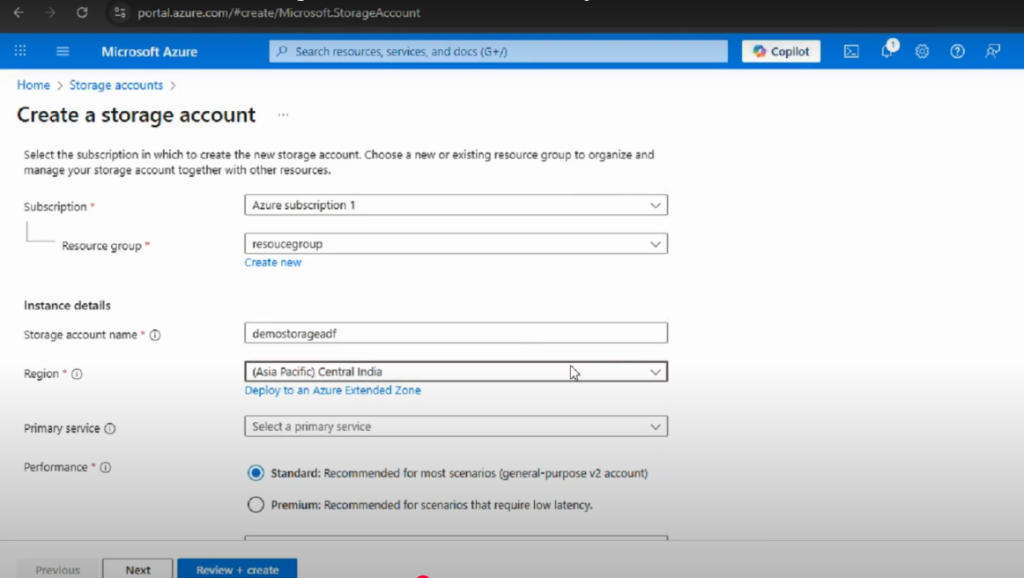
Task: Open the Subscription dropdown
Action: click(x=456, y=205)
